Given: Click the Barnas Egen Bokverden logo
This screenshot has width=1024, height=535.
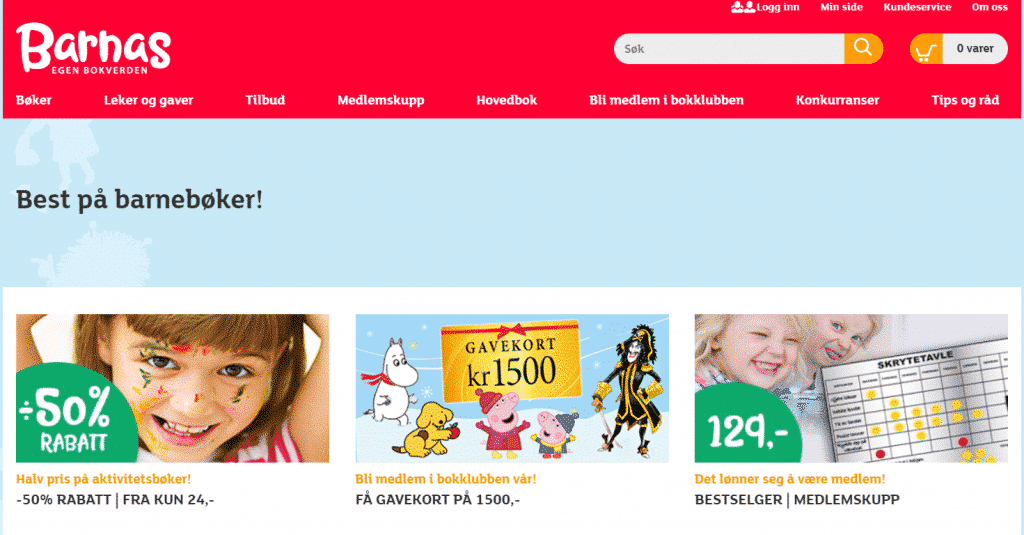Looking at the screenshot, I should 93,48.
